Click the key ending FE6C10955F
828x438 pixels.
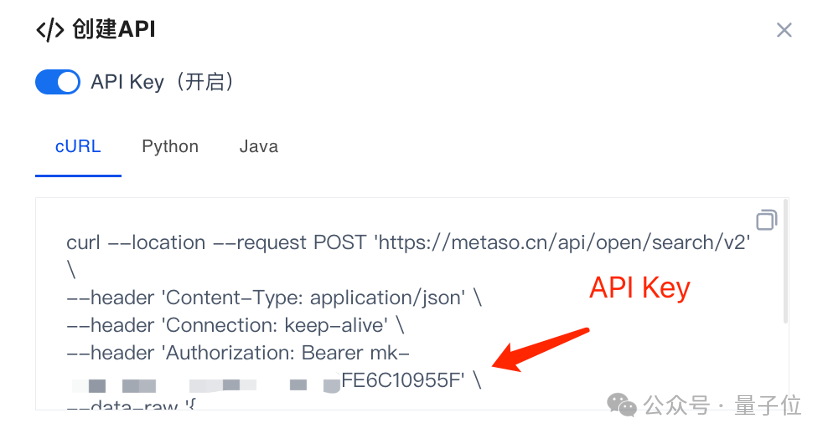pyautogui.click(x=403, y=380)
